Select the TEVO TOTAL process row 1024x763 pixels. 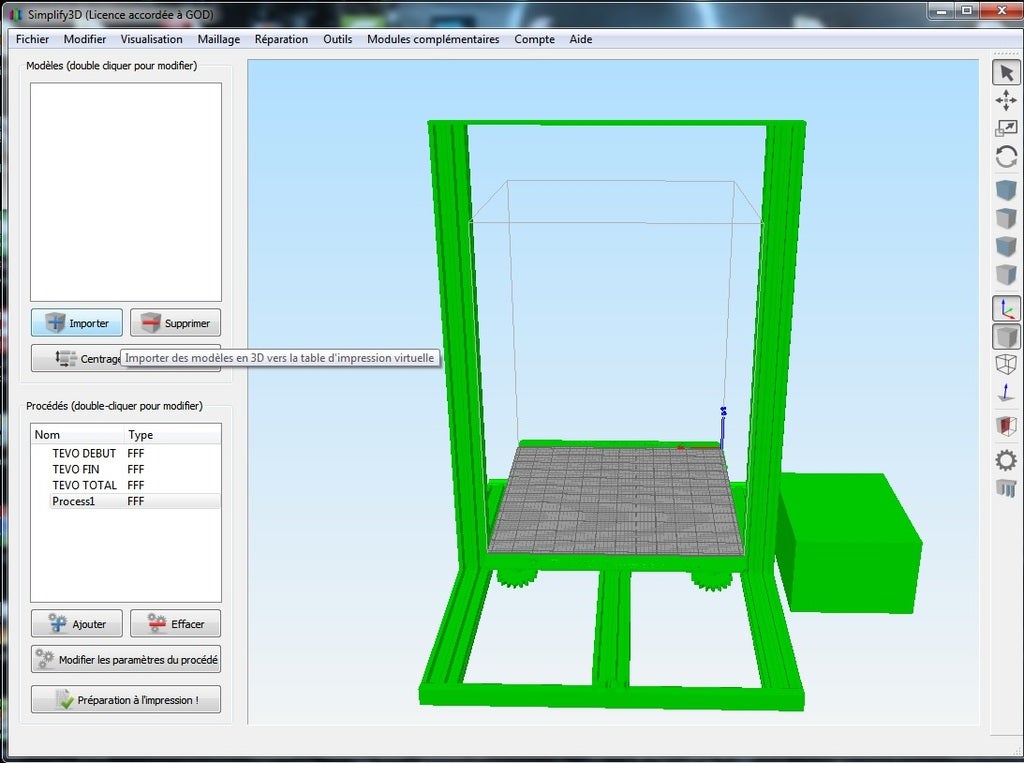[x=85, y=485]
